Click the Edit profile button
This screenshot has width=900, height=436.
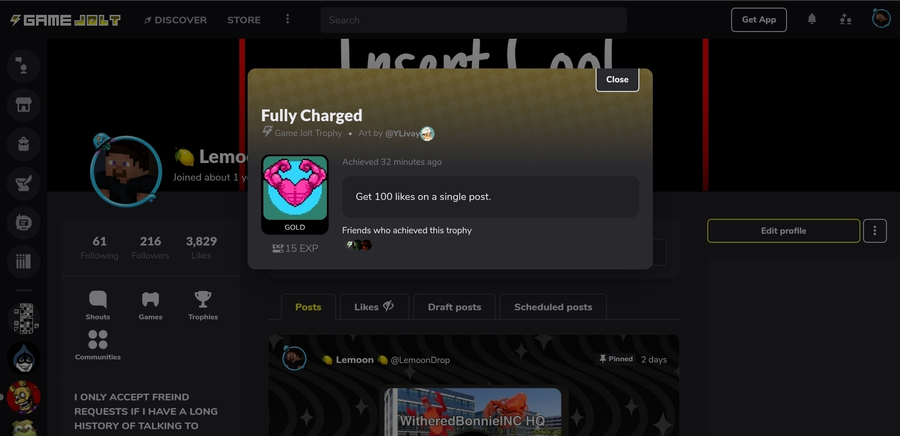point(783,231)
